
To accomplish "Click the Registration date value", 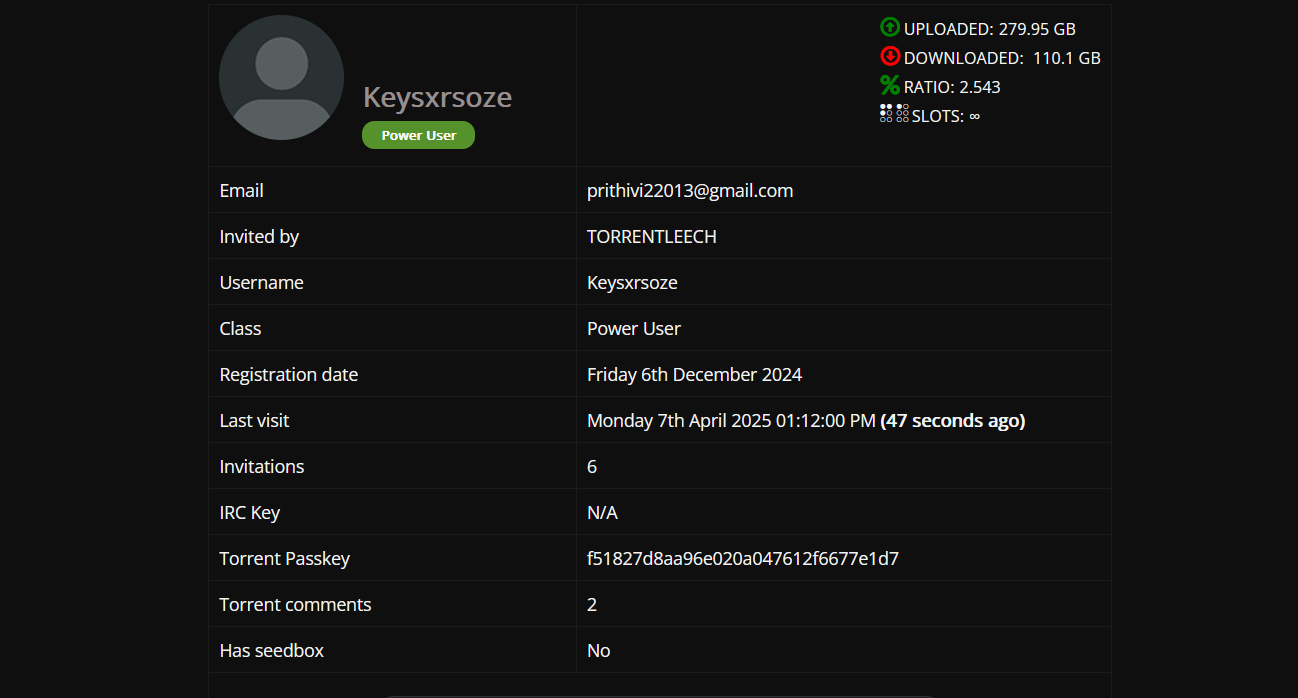I will (x=694, y=374).
